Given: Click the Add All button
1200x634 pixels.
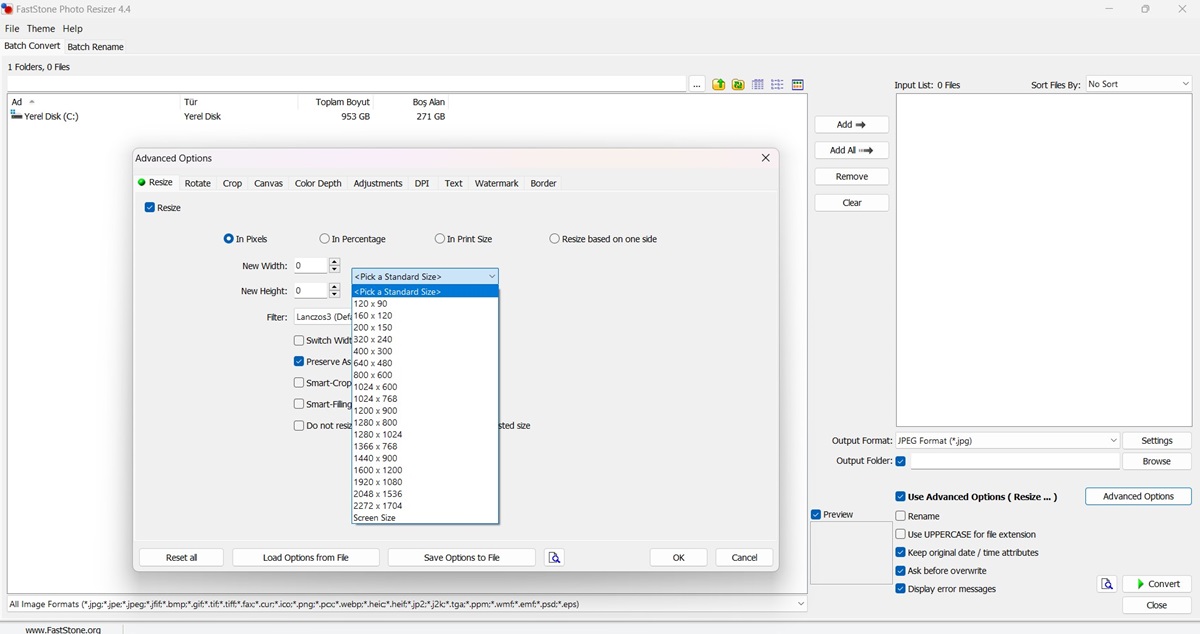Looking at the screenshot, I should point(852,151).
